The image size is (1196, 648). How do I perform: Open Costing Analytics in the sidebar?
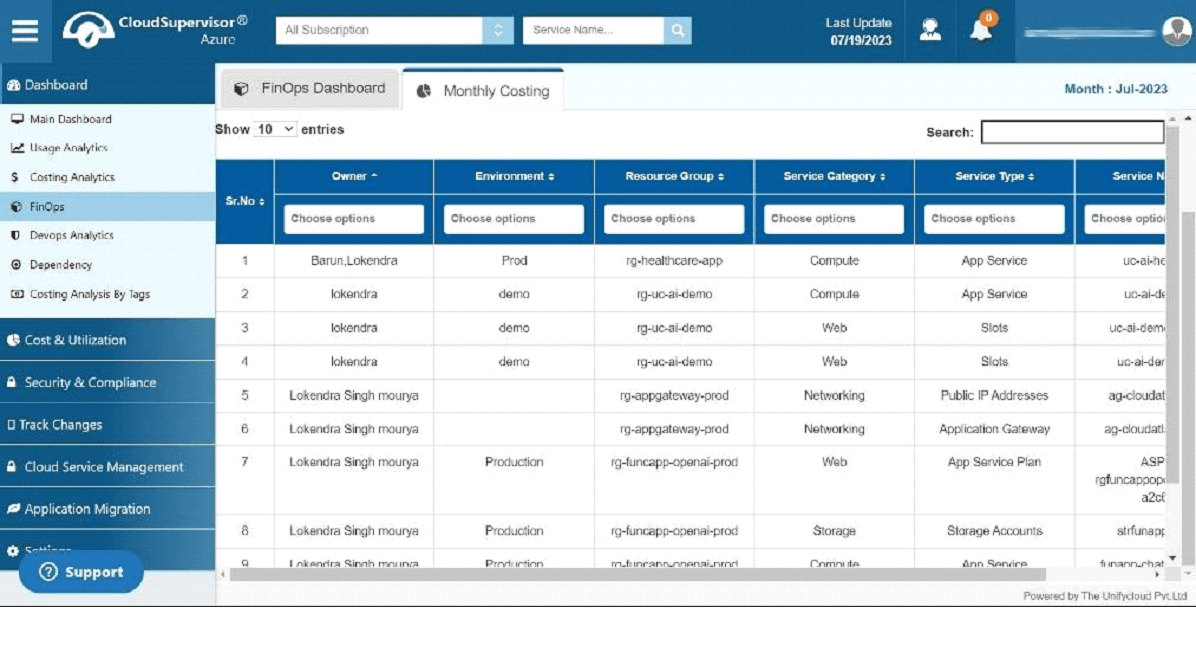click(x=72, y=177)
